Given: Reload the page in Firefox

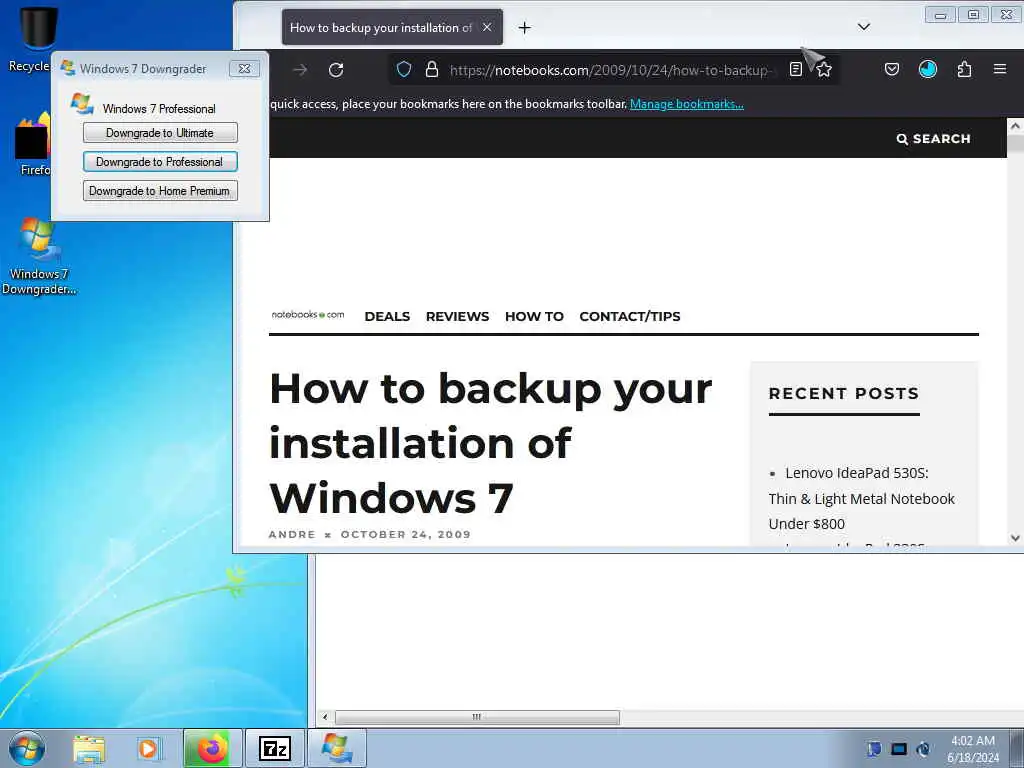Looking at the screenshot, I should tap(336, 70).
